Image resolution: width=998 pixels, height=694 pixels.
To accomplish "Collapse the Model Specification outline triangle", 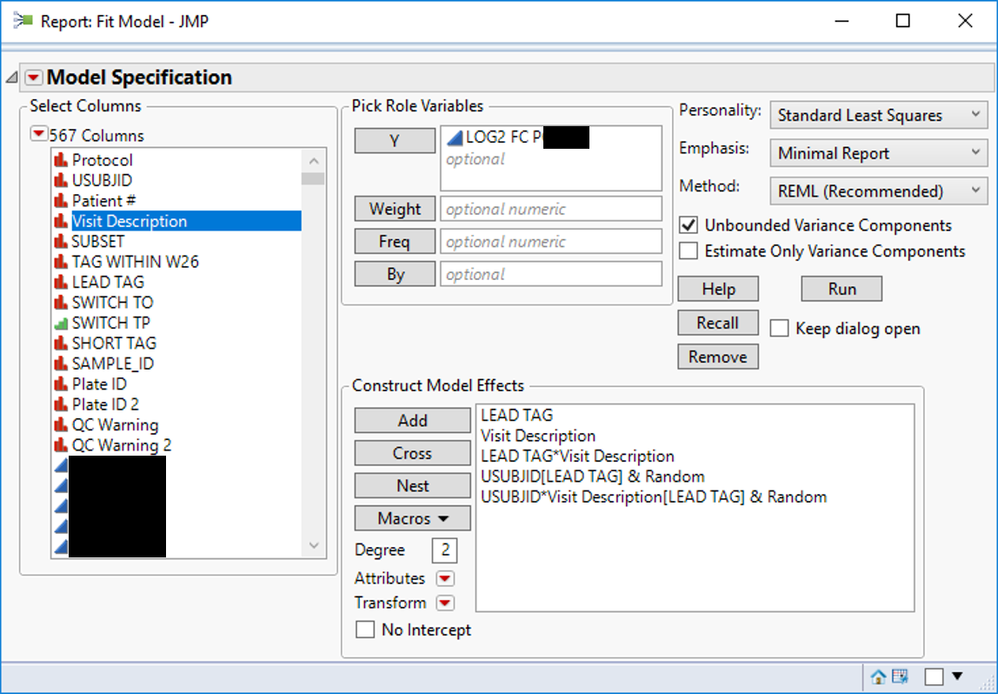I will point(12,78).
